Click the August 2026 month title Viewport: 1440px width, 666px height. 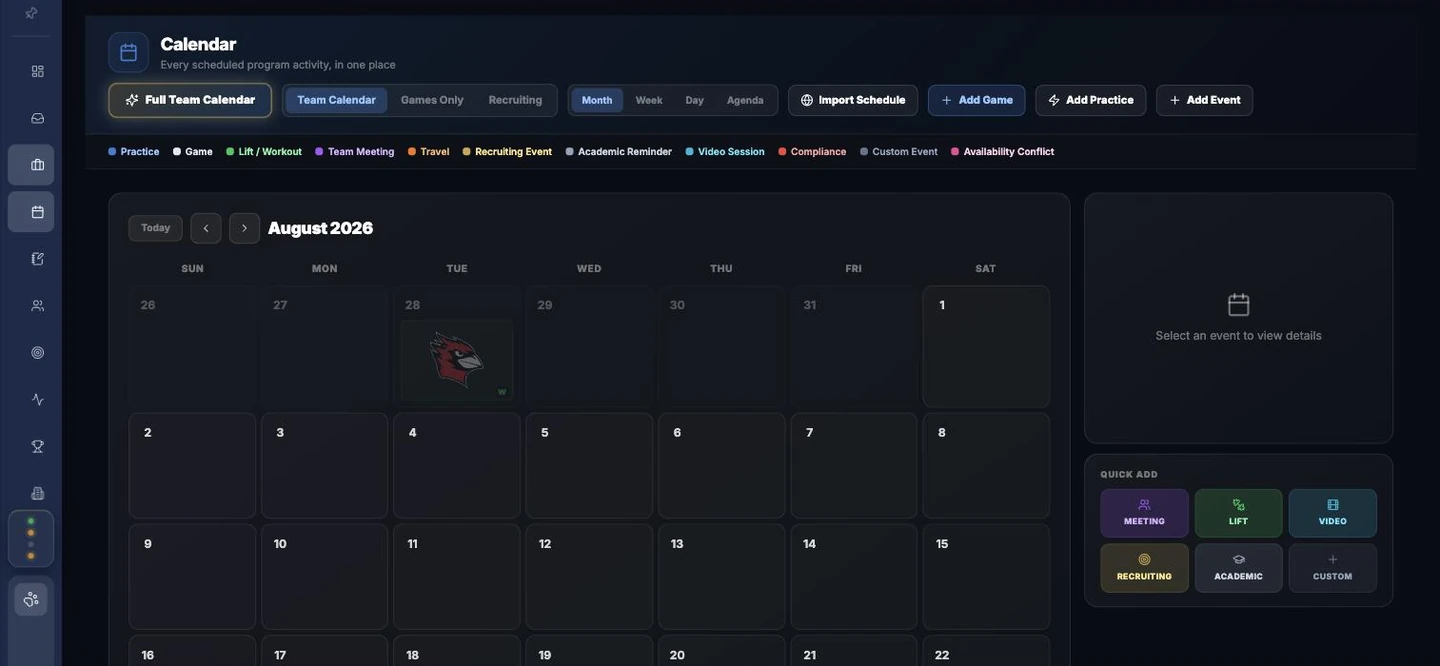[x=320, y=228]
